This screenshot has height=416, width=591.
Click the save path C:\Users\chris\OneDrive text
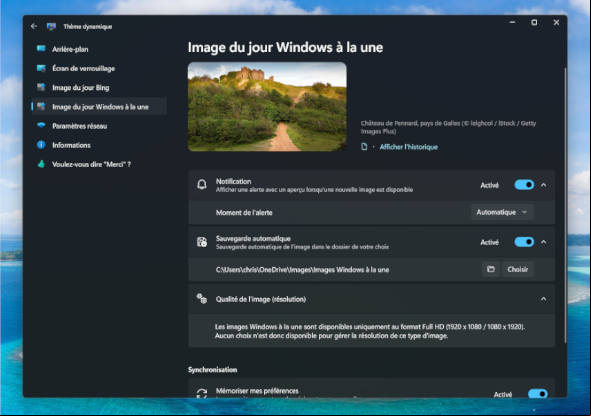point(302,269)
